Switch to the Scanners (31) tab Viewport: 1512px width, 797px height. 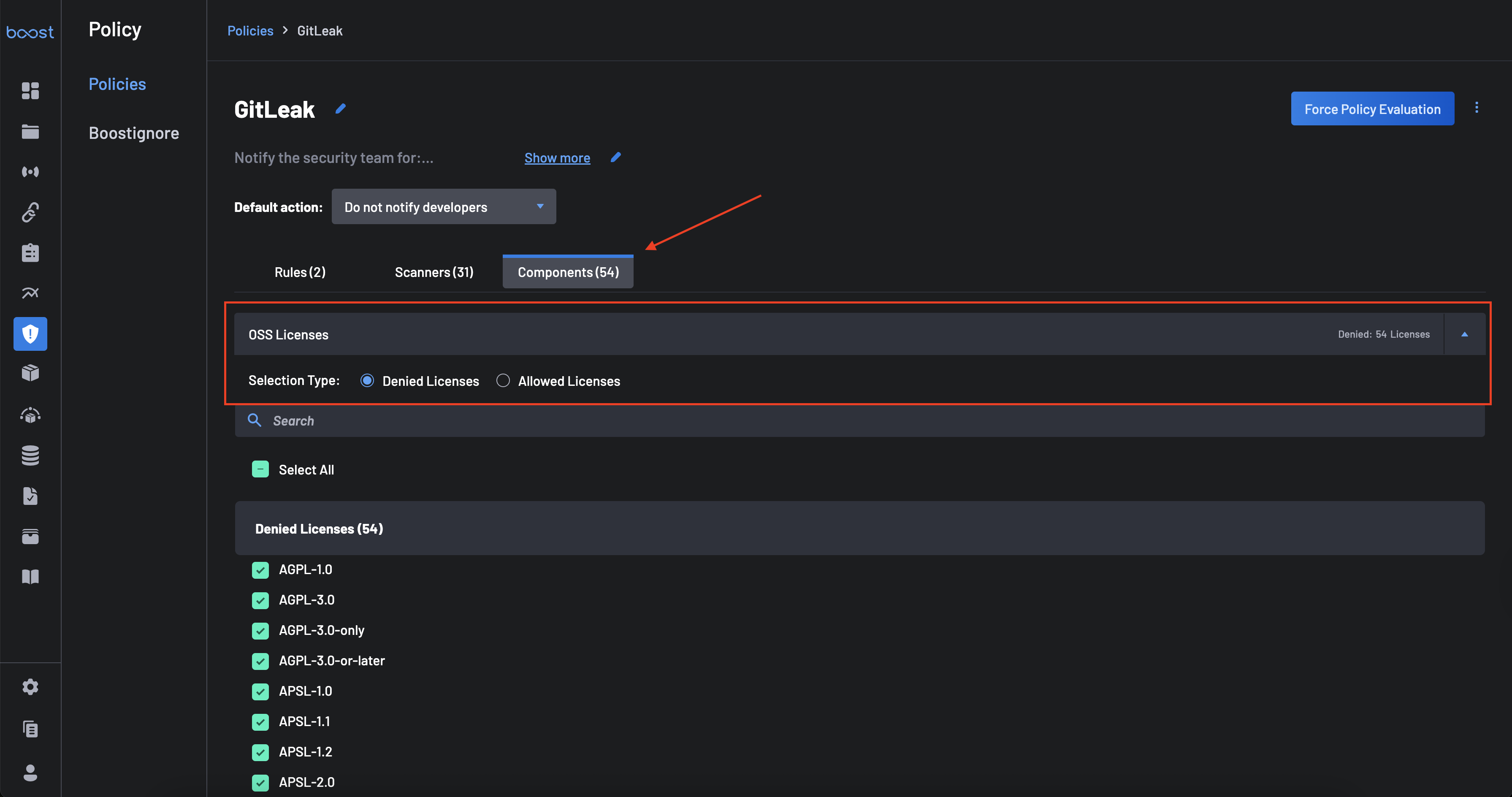434,272
